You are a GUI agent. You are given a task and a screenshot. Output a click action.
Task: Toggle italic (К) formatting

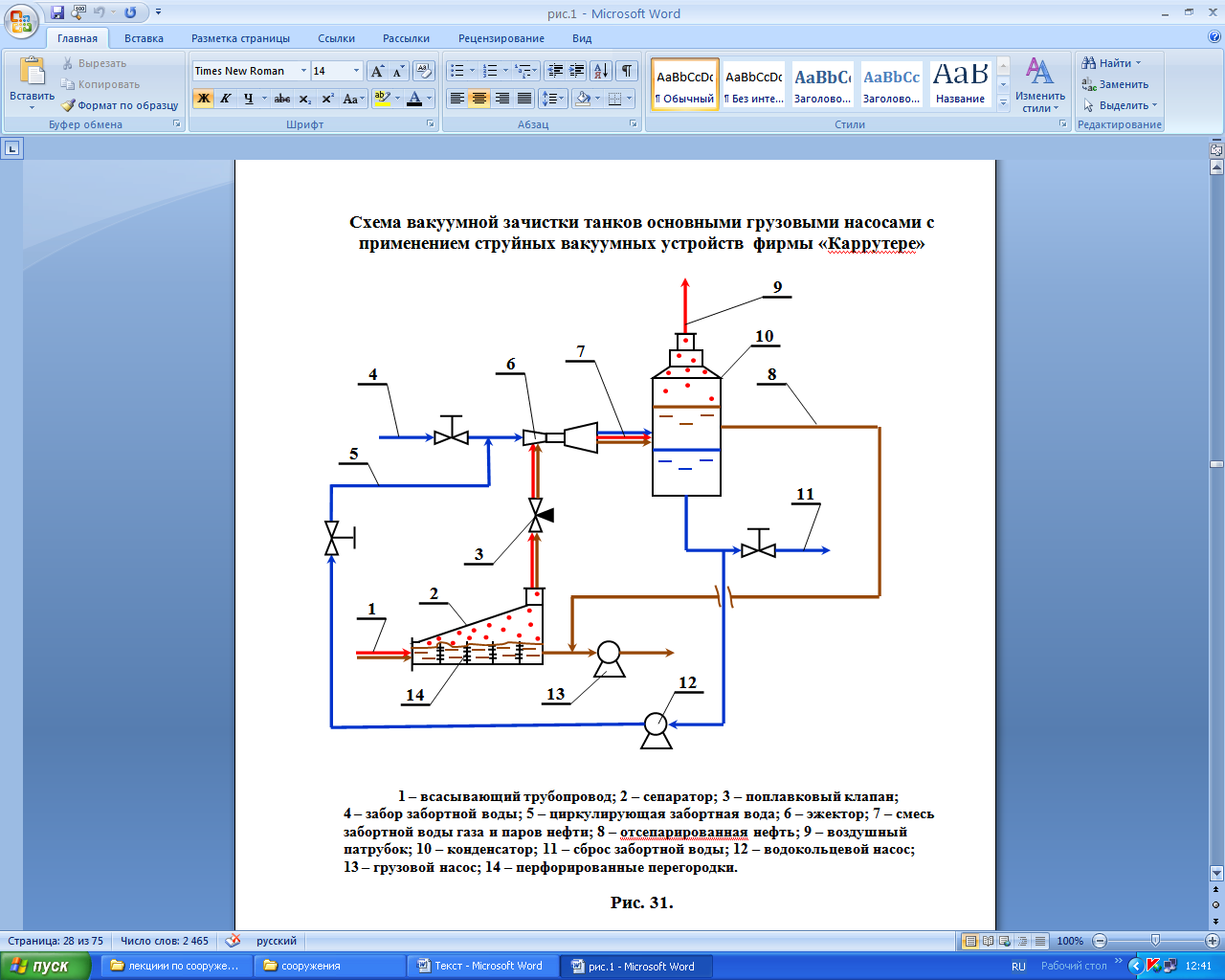click(226, 99)
